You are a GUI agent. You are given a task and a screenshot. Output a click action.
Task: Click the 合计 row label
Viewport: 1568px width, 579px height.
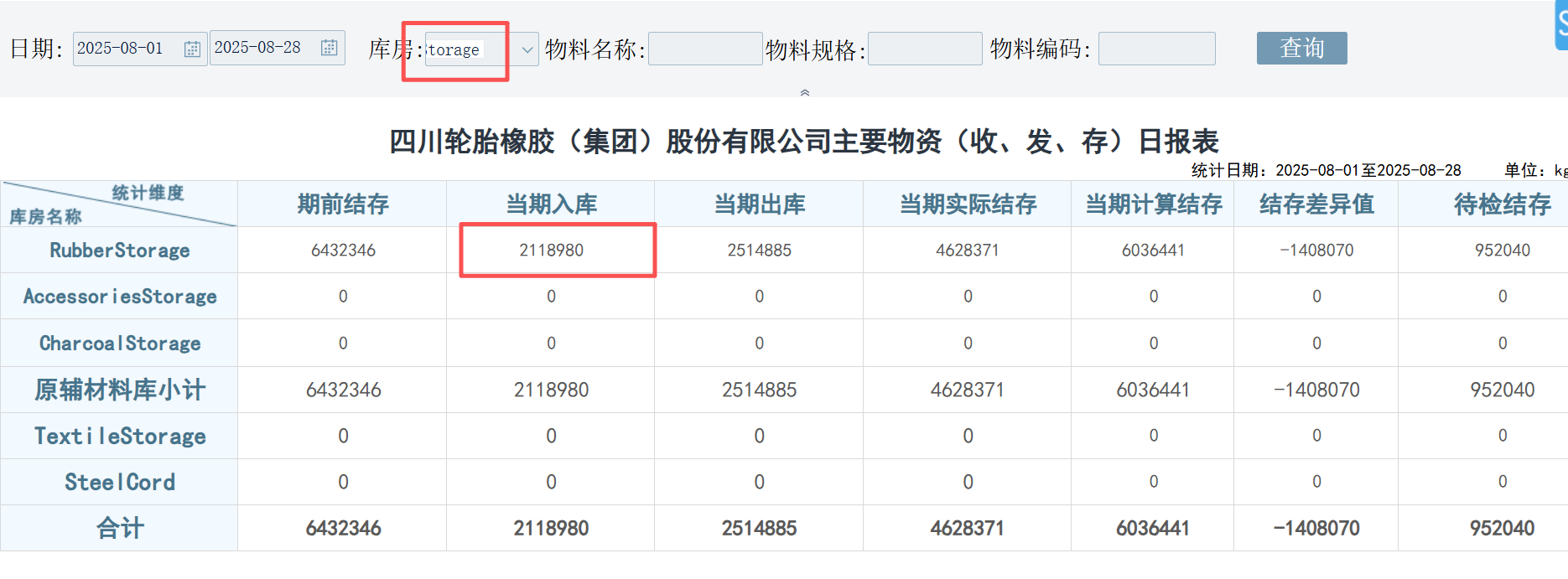pos(120,528)
